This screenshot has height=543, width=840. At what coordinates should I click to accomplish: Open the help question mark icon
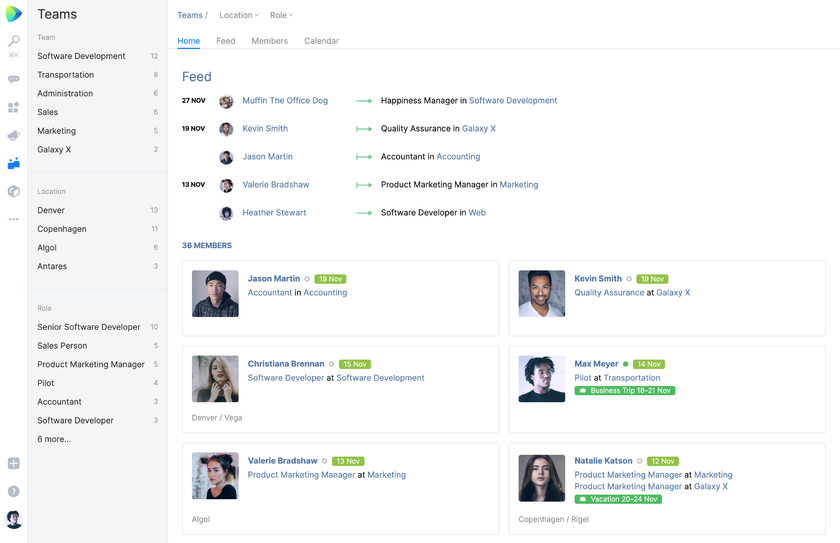tap(14, 491)
